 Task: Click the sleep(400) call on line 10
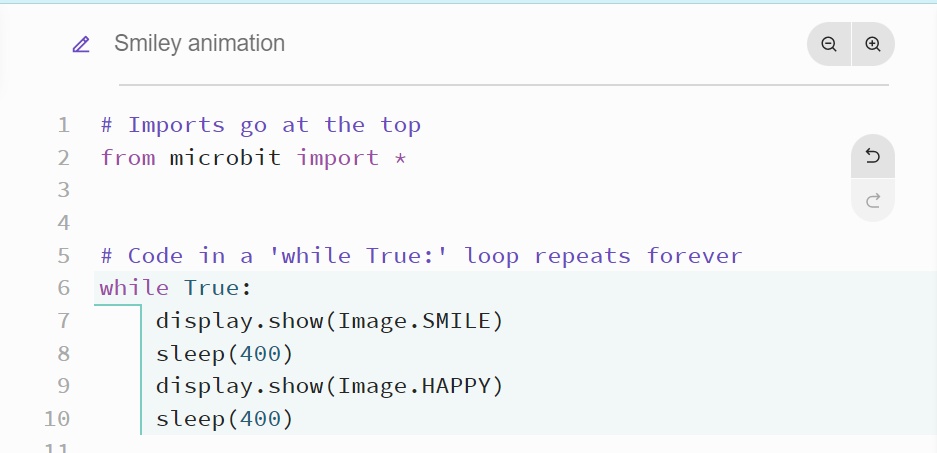pyautogui.click(x=224, y=418)
